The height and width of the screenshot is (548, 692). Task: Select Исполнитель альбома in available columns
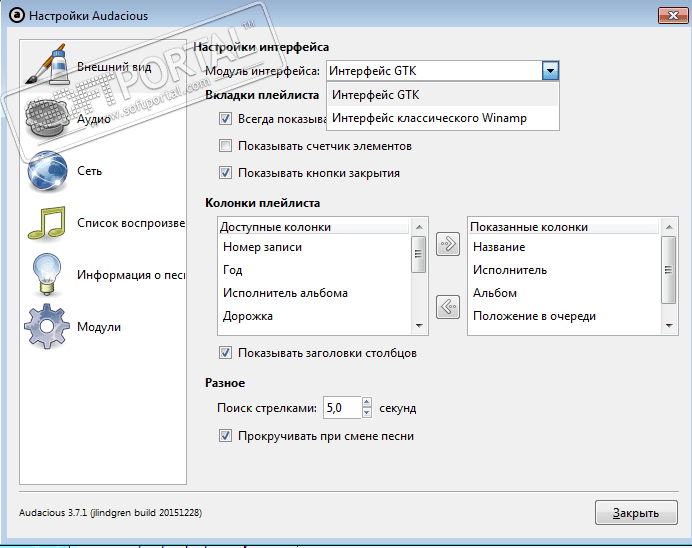(314, 293)
